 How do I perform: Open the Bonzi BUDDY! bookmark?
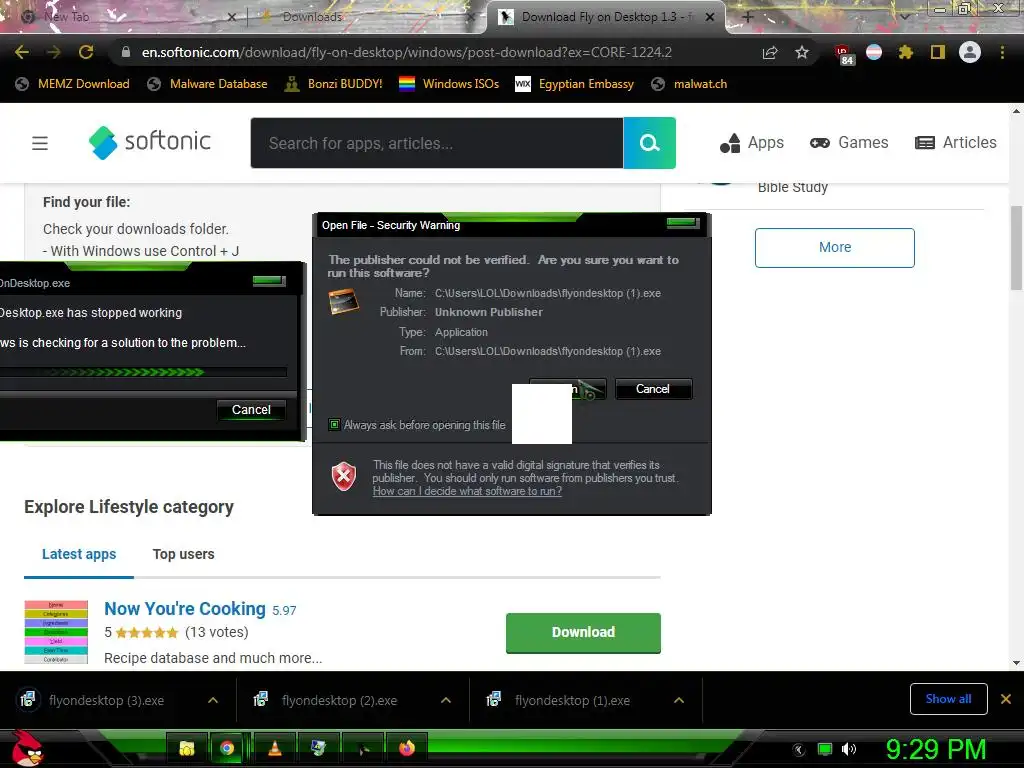(x=334, y=84)
